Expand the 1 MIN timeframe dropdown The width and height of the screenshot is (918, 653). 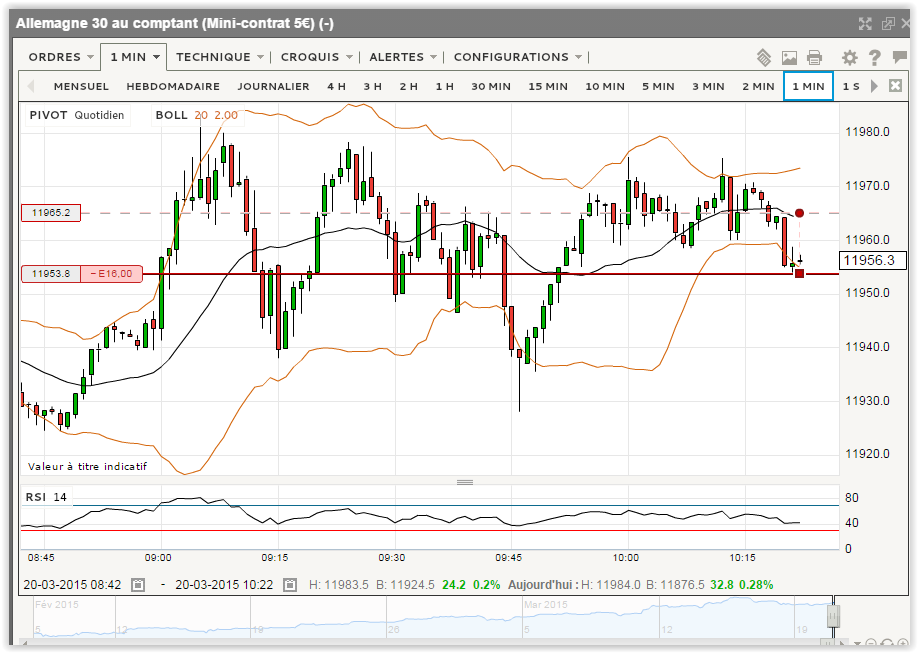[x=134, y=57]
